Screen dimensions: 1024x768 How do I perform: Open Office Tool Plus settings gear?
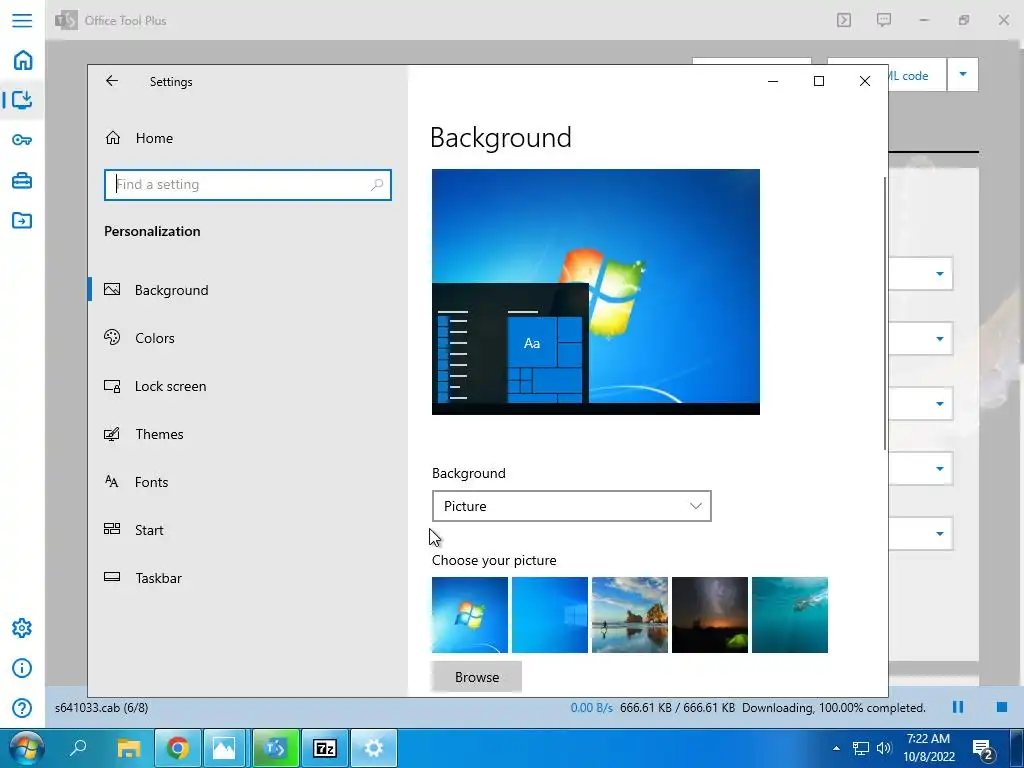(x=22, y=628)
